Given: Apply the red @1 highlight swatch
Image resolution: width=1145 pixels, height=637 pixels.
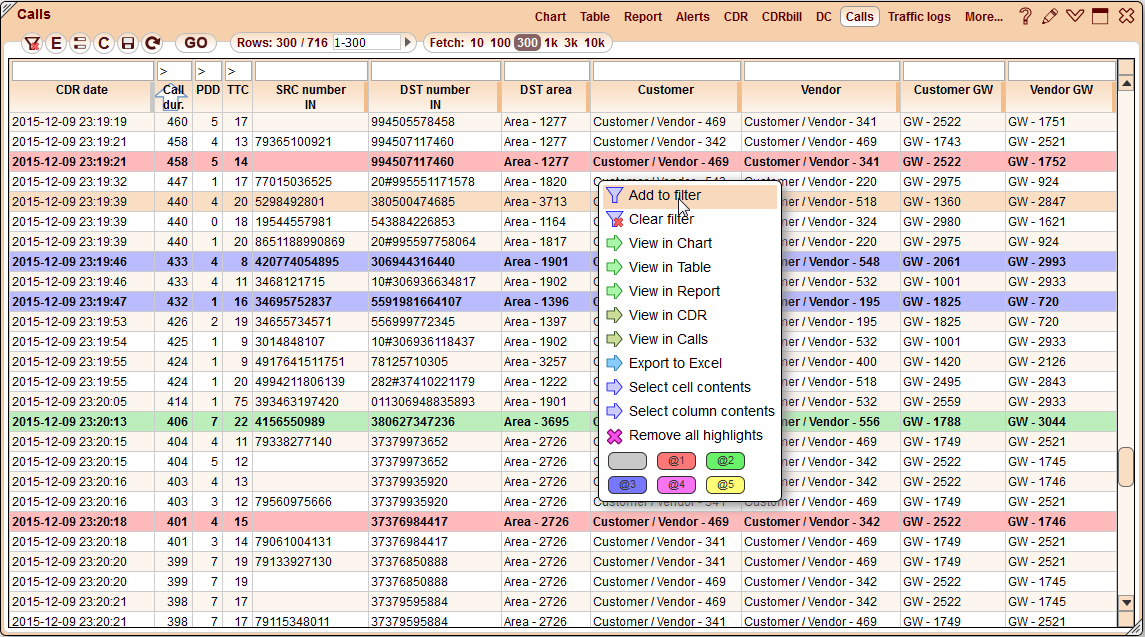Looking at the screenshot, I should coord(674,461).
